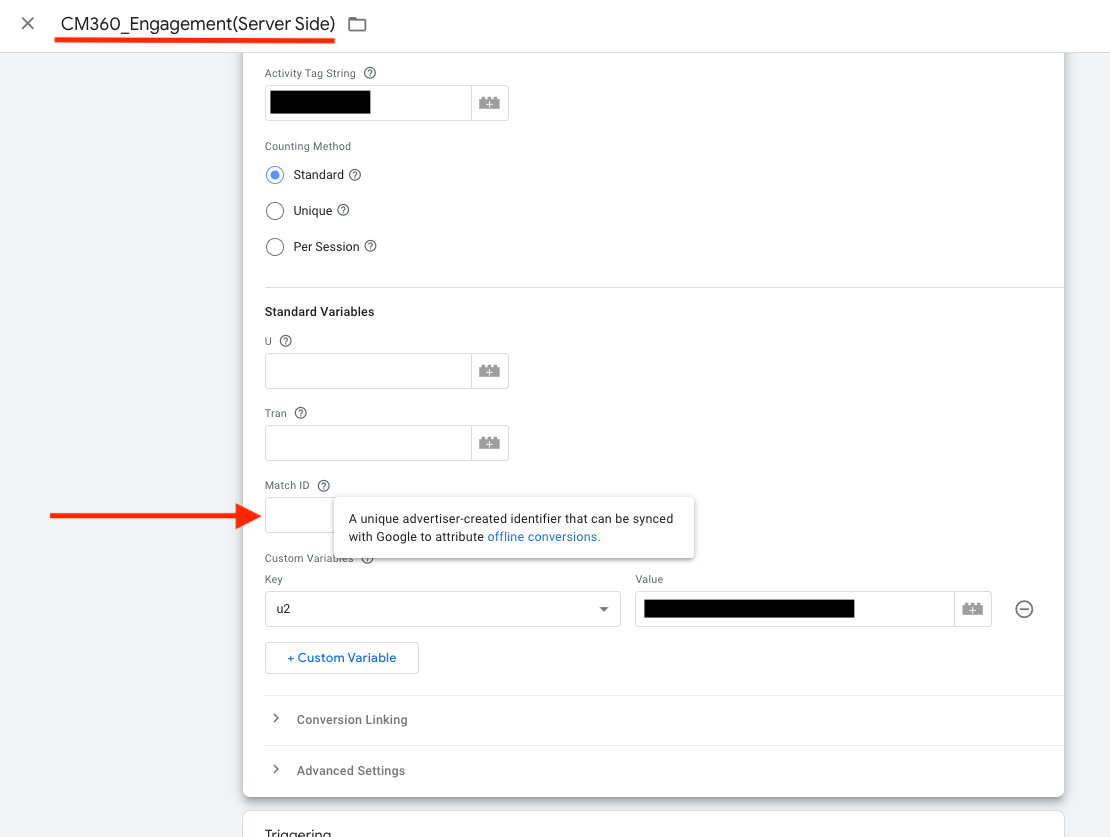
Task: Open help icon for U variable
Action: (x=286, y=341)
